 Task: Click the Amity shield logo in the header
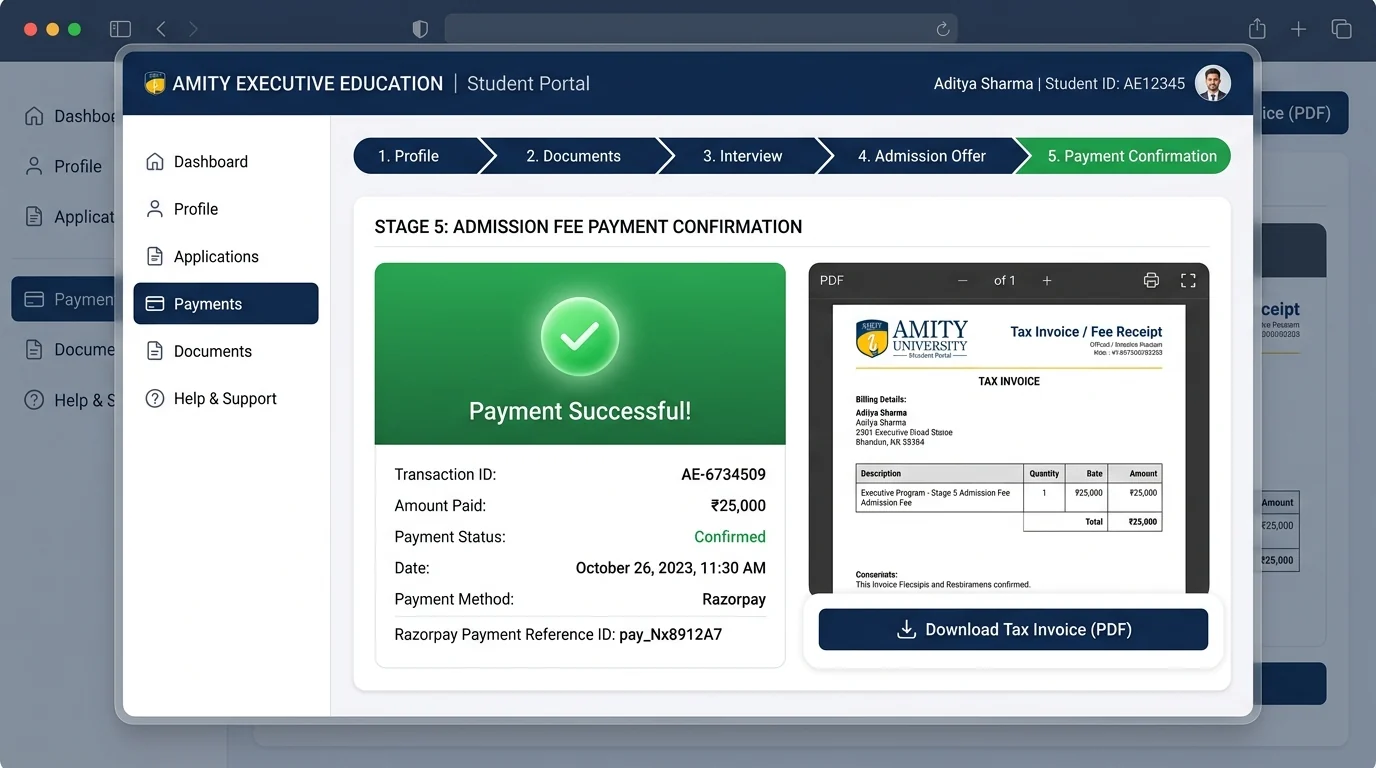coord(155,84)
